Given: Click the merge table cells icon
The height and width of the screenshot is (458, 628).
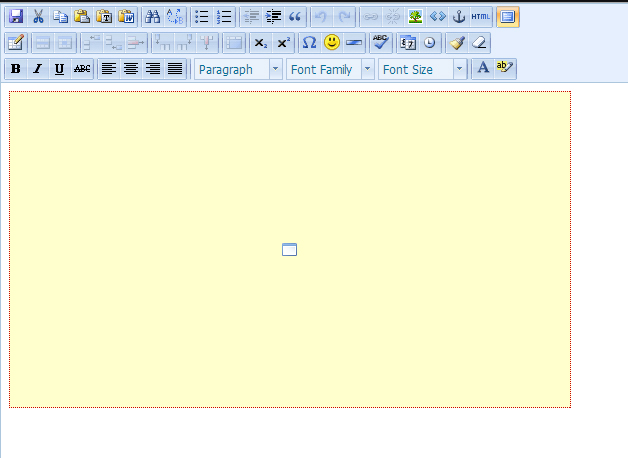Looking at the screenshot, I should pyautogui.click(x=234, y=43).
